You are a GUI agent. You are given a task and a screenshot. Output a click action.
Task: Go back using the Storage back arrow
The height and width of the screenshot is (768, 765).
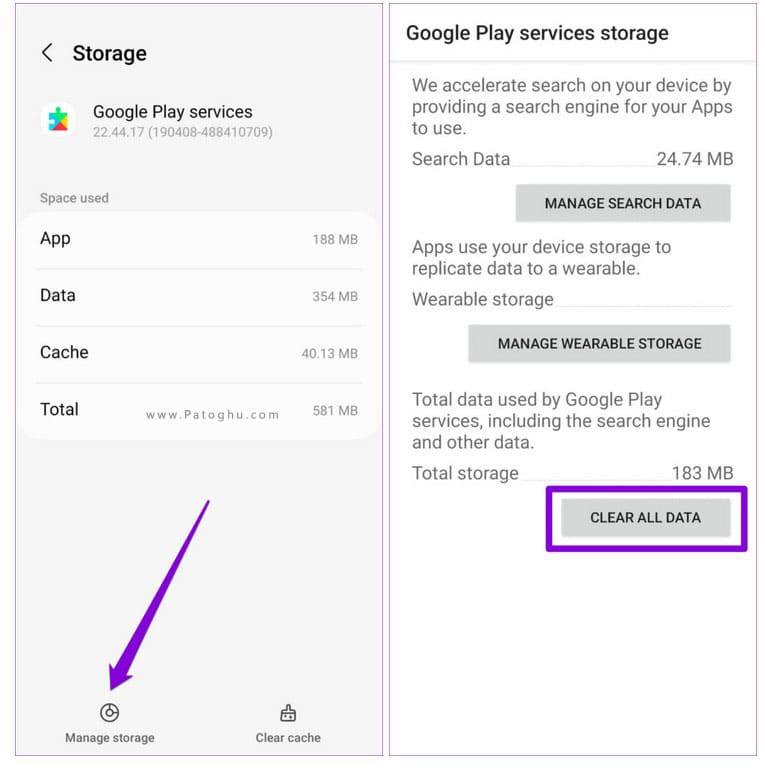[x=47, y=53]
